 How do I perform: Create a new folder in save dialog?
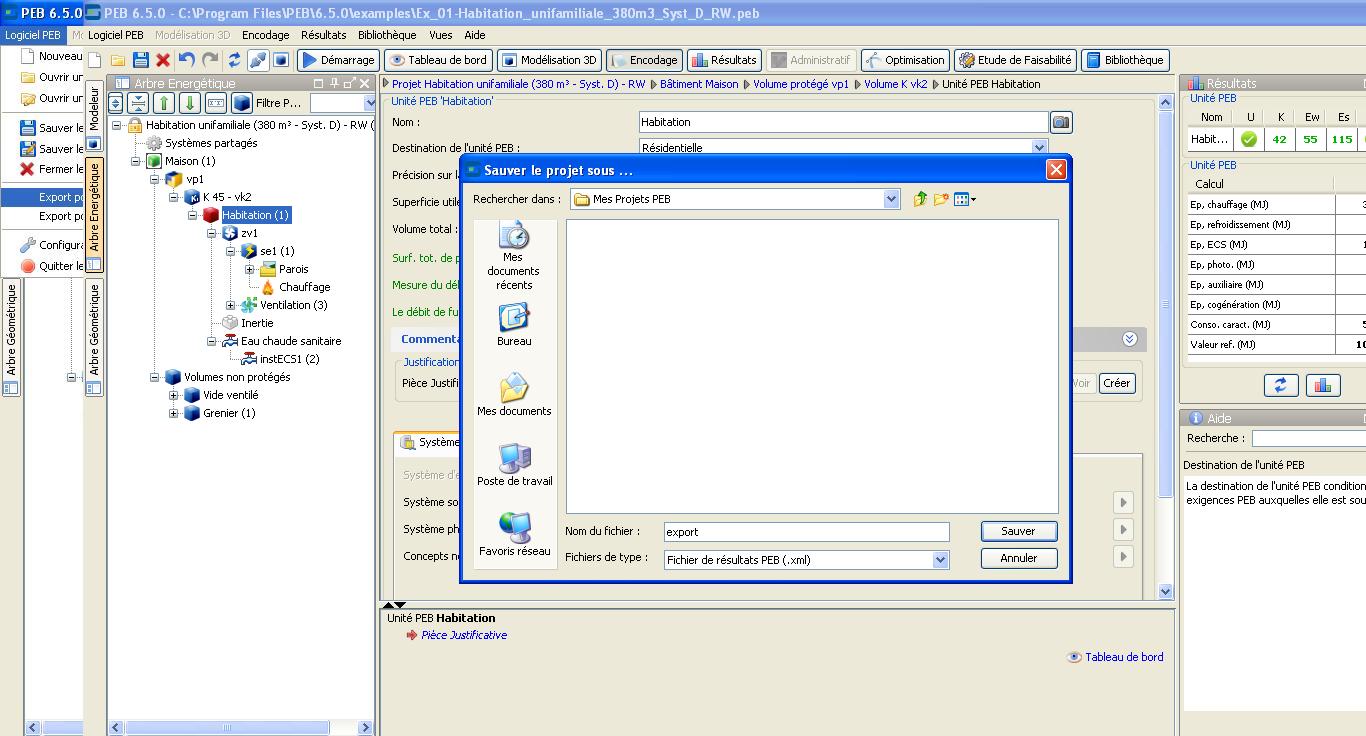[x=941, y=199]
